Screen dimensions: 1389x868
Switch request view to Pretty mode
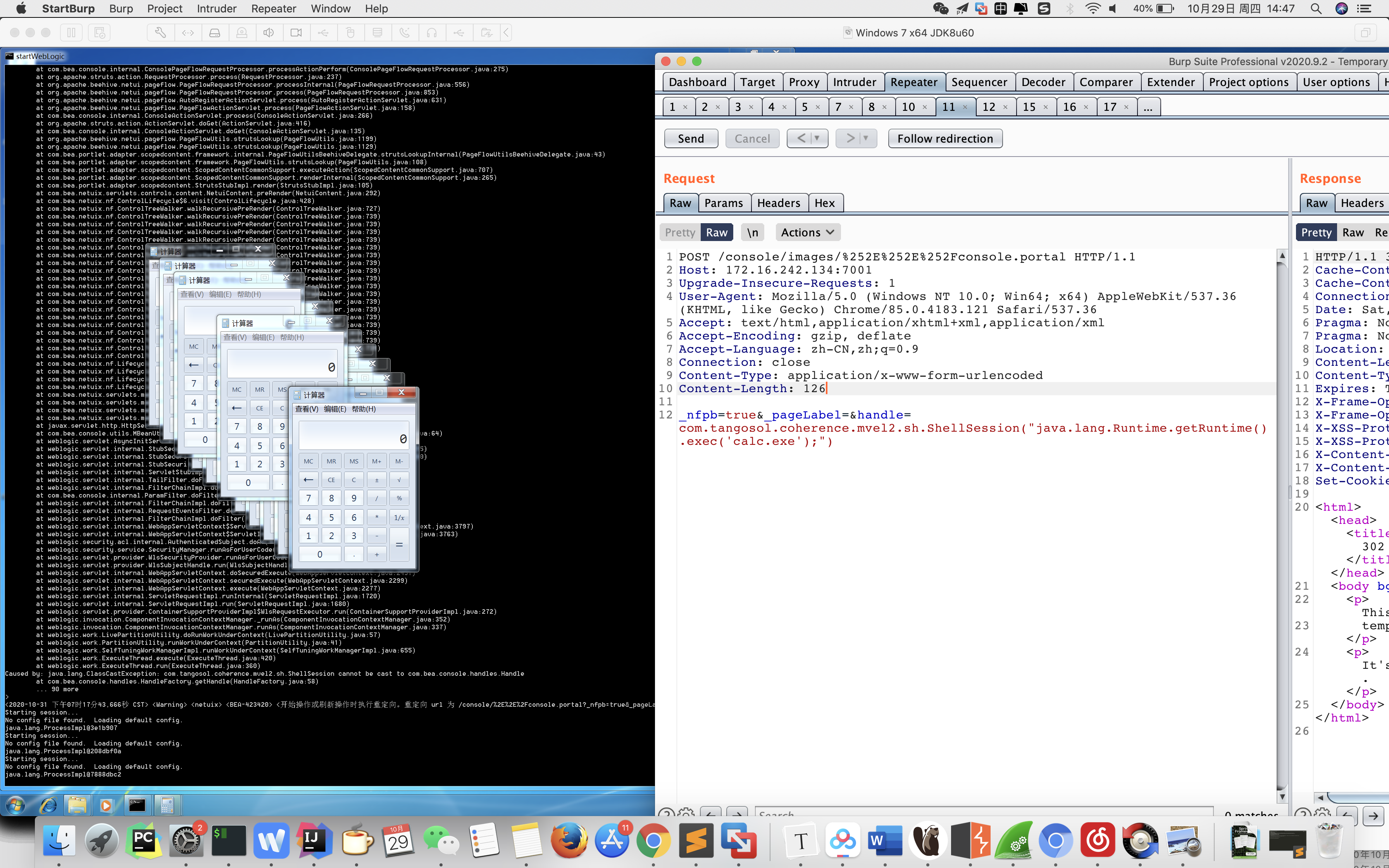click(x=679, y=232)
